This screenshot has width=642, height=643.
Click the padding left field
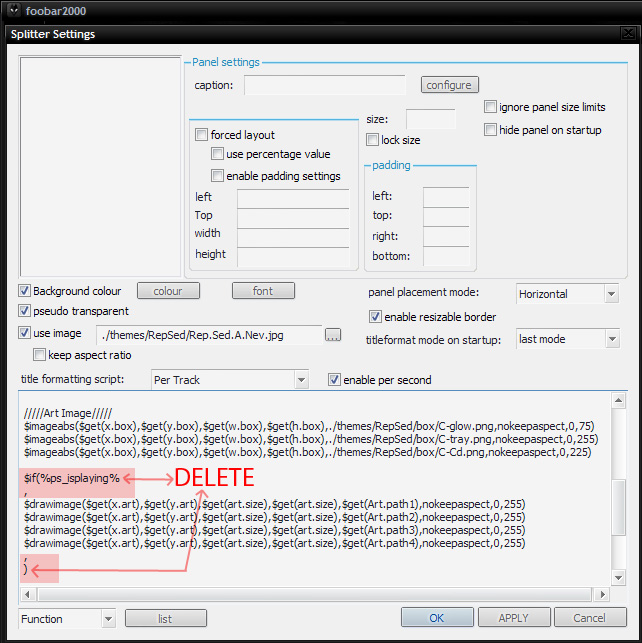point(446,197)
